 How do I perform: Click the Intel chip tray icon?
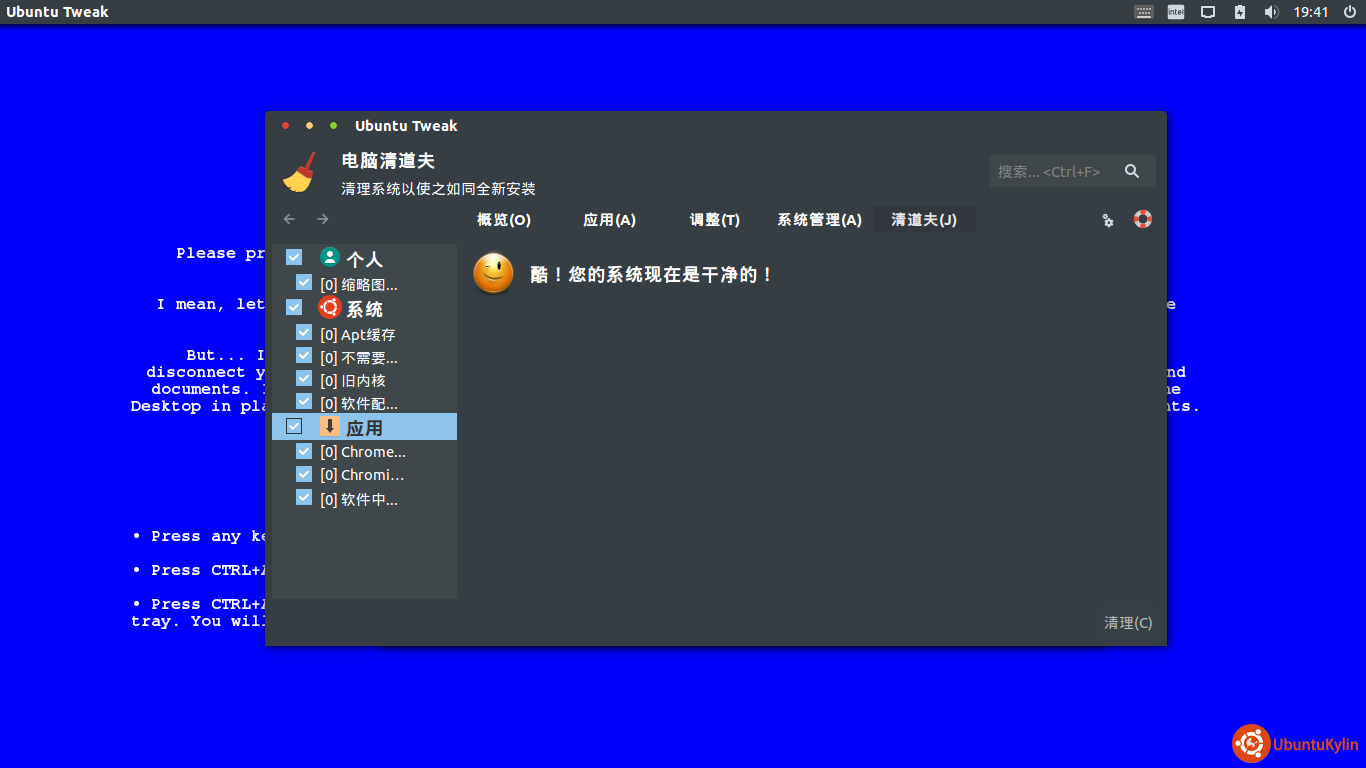pyautogui.click(x=1176, y=12)
